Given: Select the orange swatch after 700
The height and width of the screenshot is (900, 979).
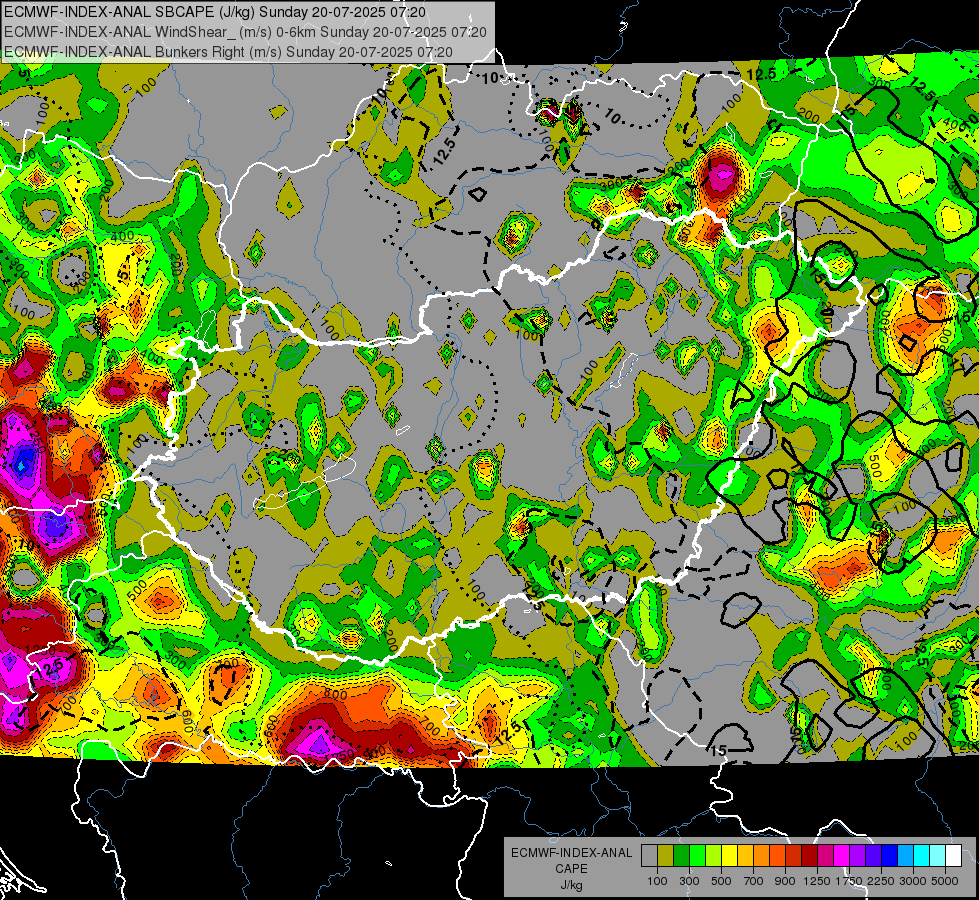Looking at the screenshot, I should pyautogui.click(x=762, y=856).
